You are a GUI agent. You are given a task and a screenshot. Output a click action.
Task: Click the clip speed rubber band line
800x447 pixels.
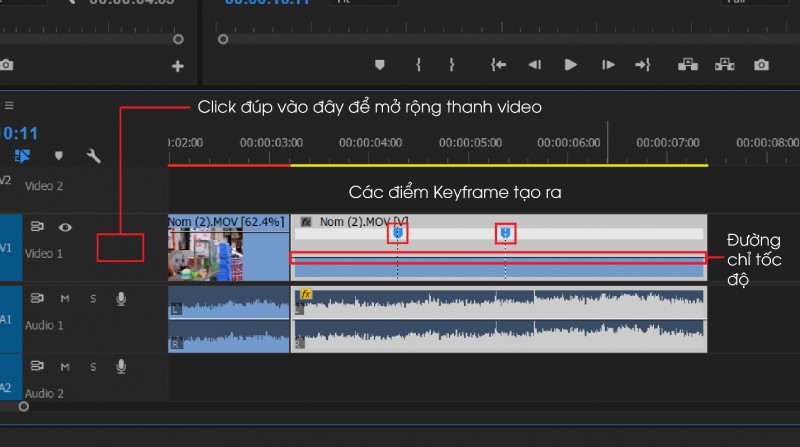497,258
